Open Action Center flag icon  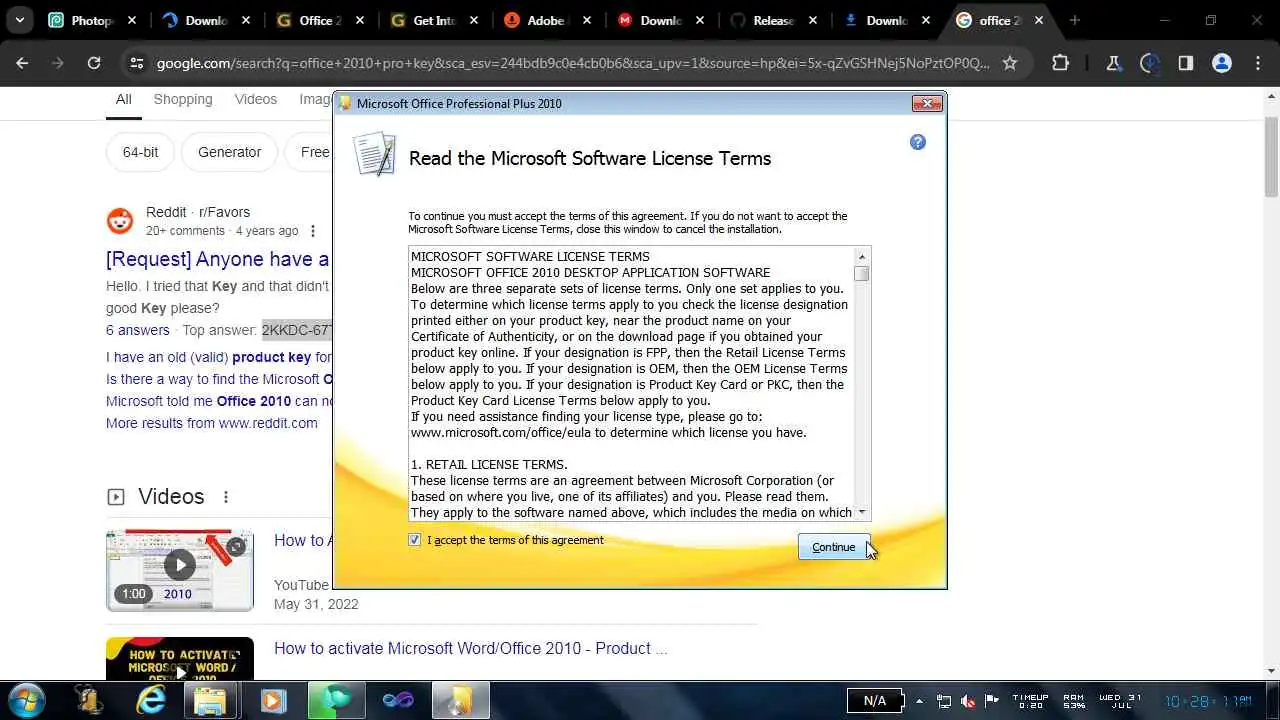(x=992, y=700)
